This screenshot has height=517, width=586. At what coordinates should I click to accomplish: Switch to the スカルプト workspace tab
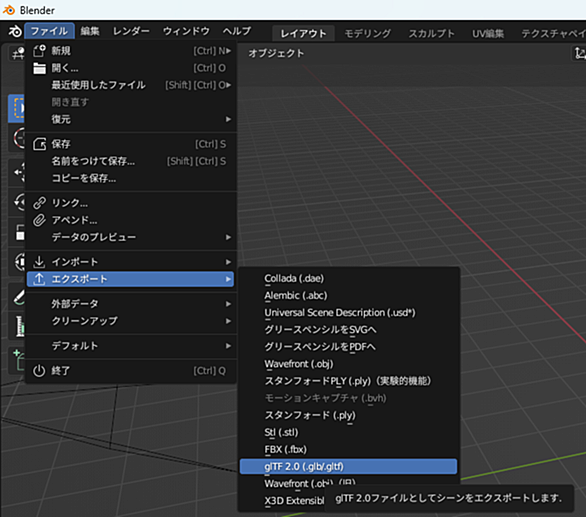point(432,34)
